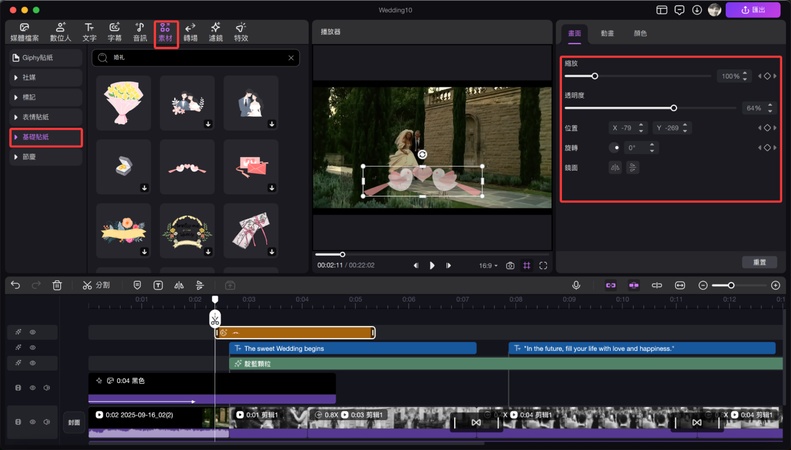Delete the selected clip with trash icon
This screenshot has height=450, width=791.
(x=57, y=285)
